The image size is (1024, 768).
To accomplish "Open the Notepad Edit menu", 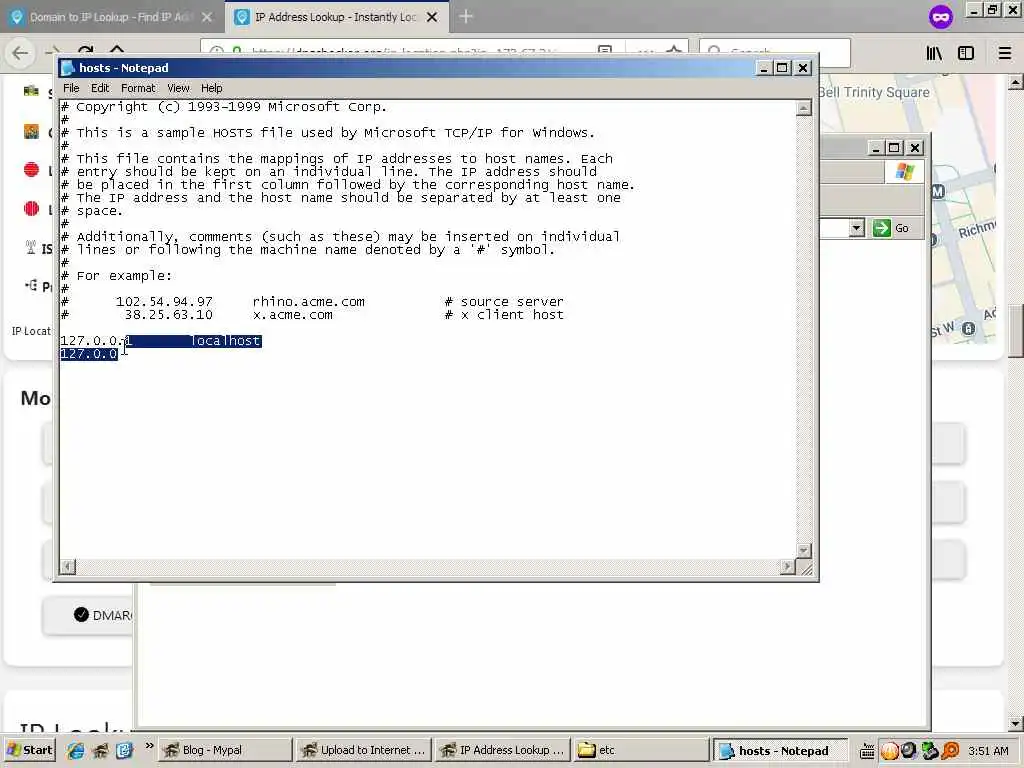I will [100, 88].
